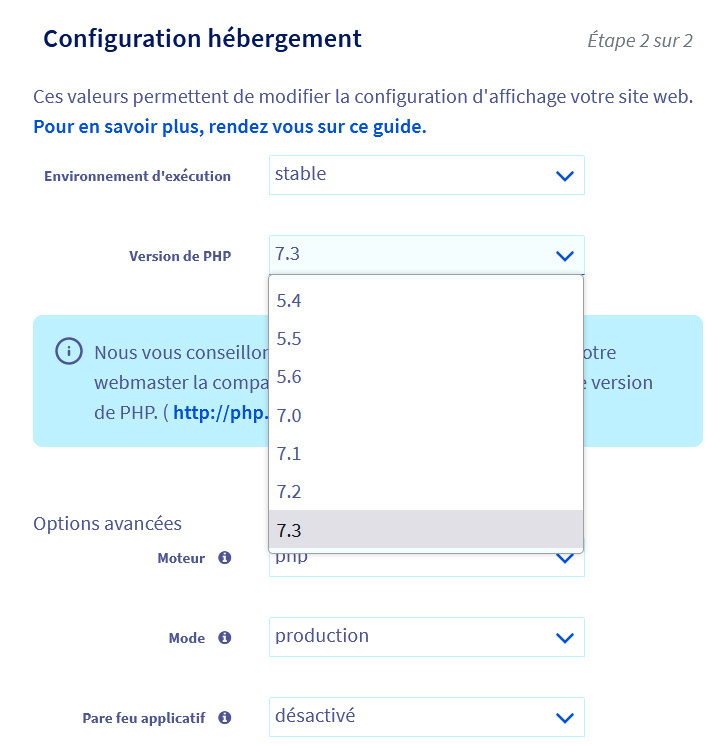Click info icon beside Pare feu applicatif
724x744 pixels.
click(225, 718)
